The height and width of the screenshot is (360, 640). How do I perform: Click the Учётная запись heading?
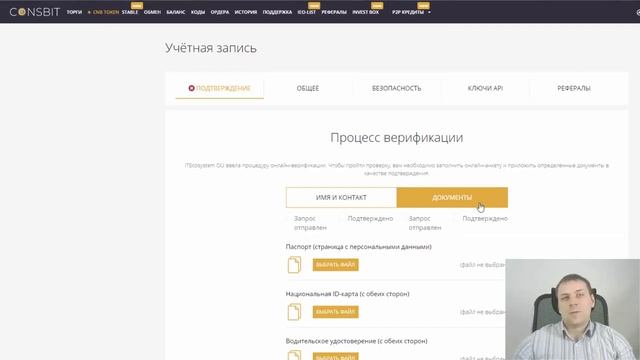point(211,48)
